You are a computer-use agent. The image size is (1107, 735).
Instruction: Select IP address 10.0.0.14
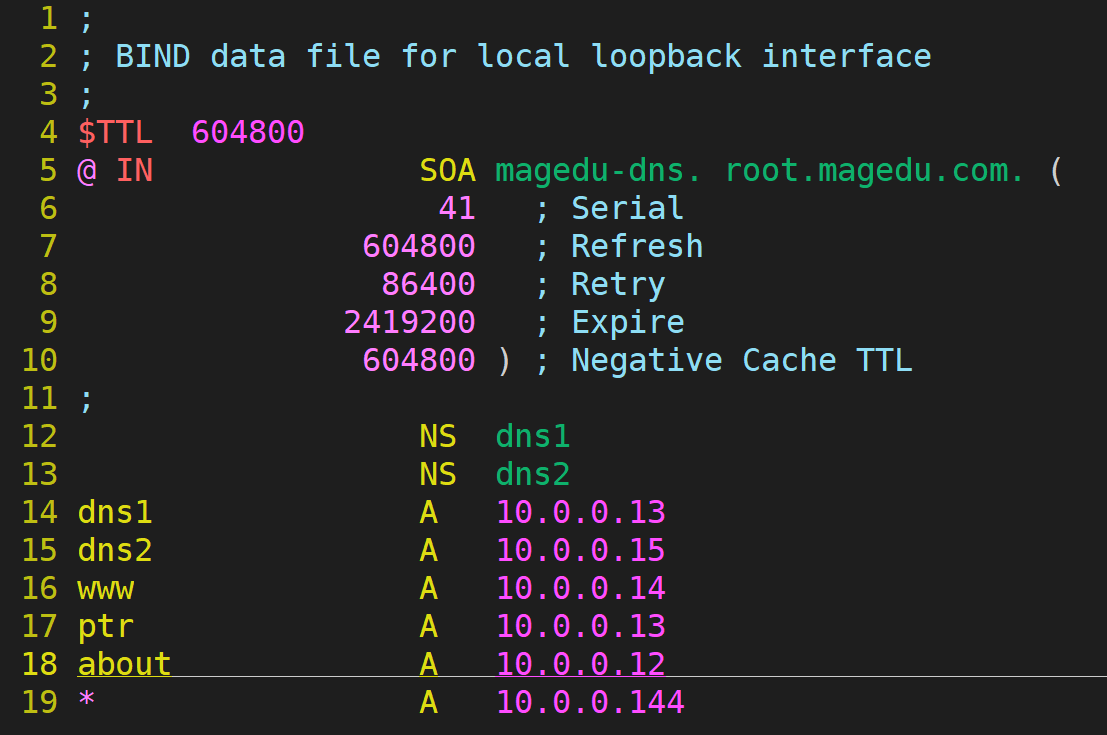[580, 589]
